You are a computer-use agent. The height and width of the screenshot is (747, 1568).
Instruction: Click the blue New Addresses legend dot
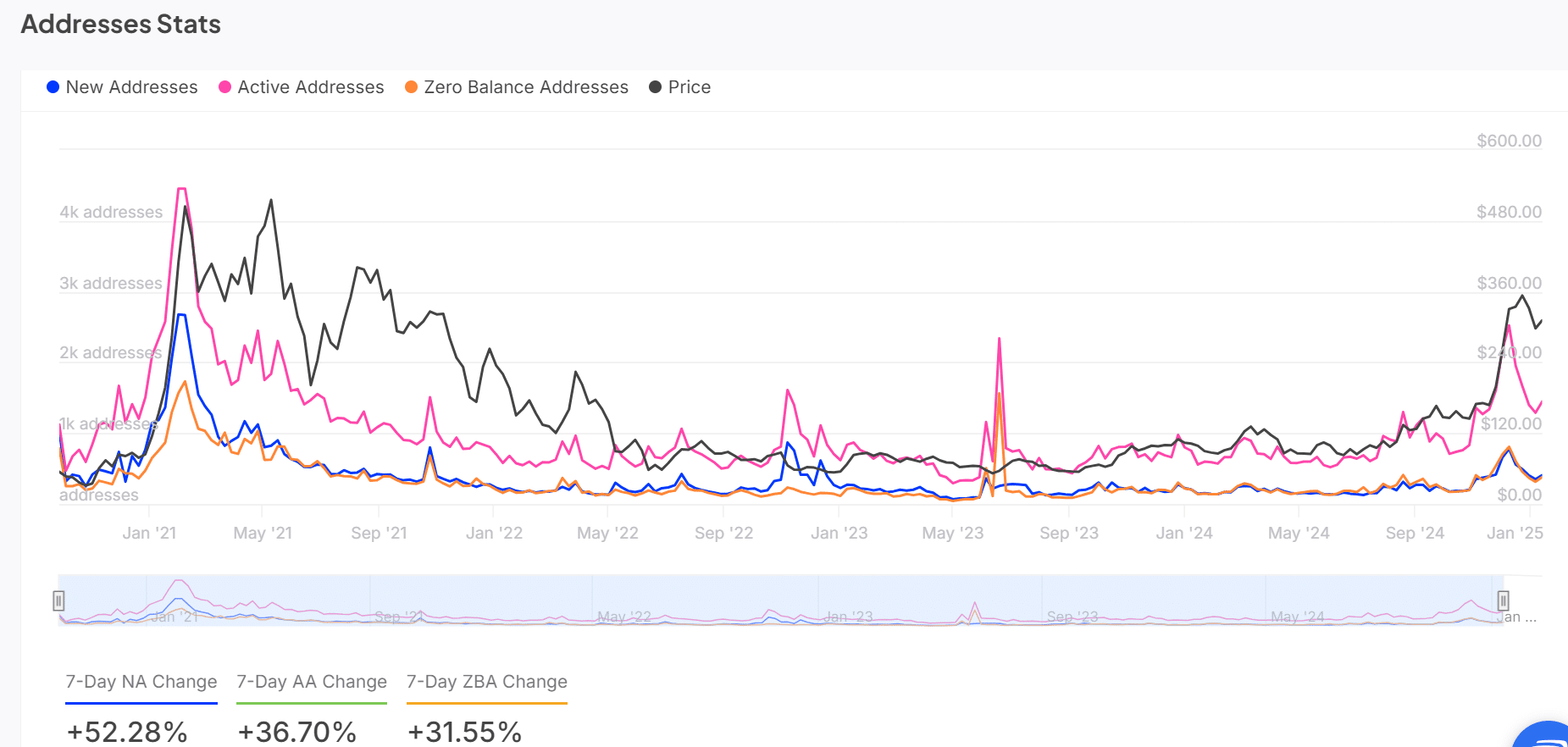pyautogui.click(x=53, y=87)
